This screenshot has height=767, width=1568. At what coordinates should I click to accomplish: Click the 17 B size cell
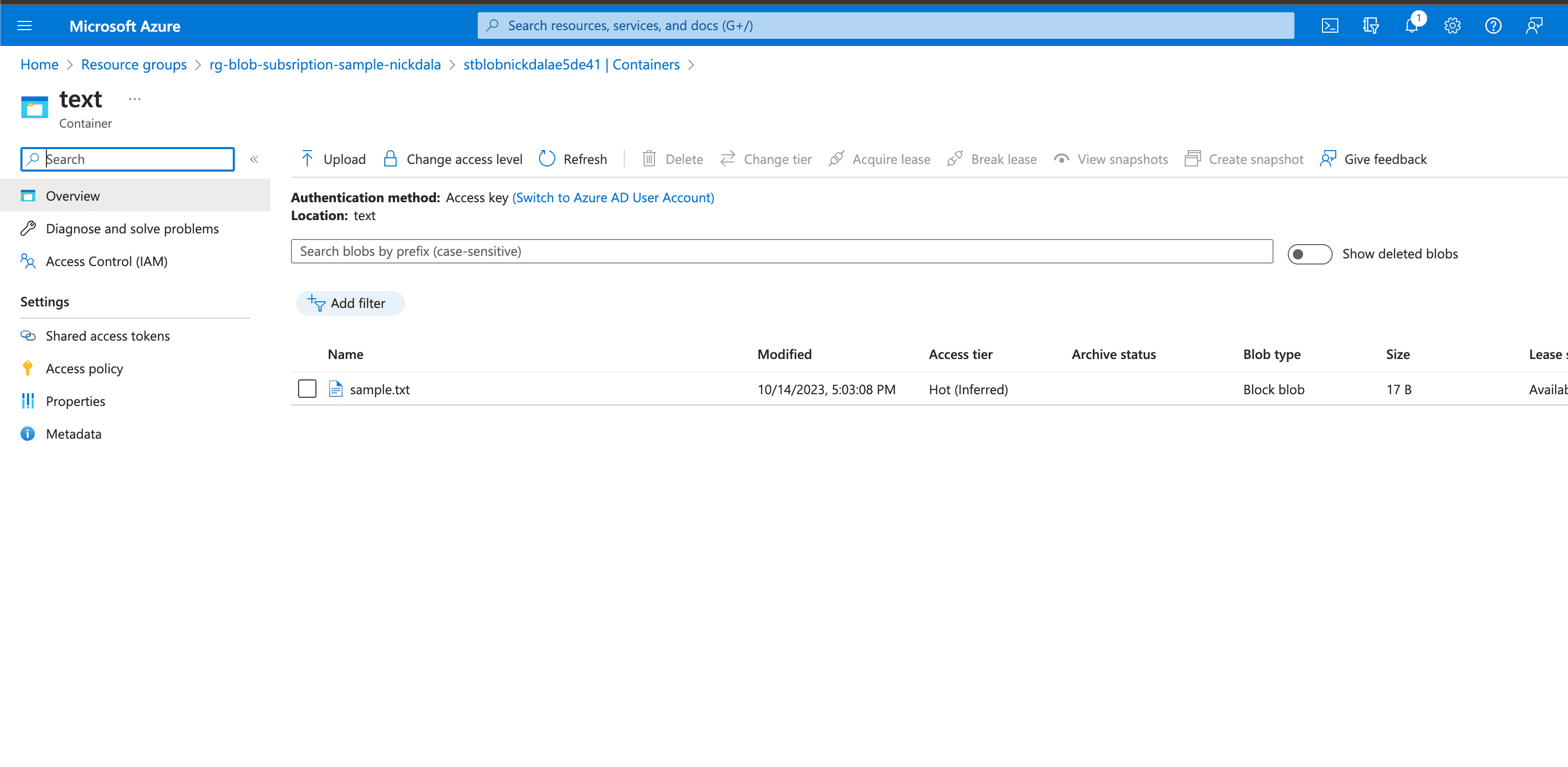(1399, 389)
